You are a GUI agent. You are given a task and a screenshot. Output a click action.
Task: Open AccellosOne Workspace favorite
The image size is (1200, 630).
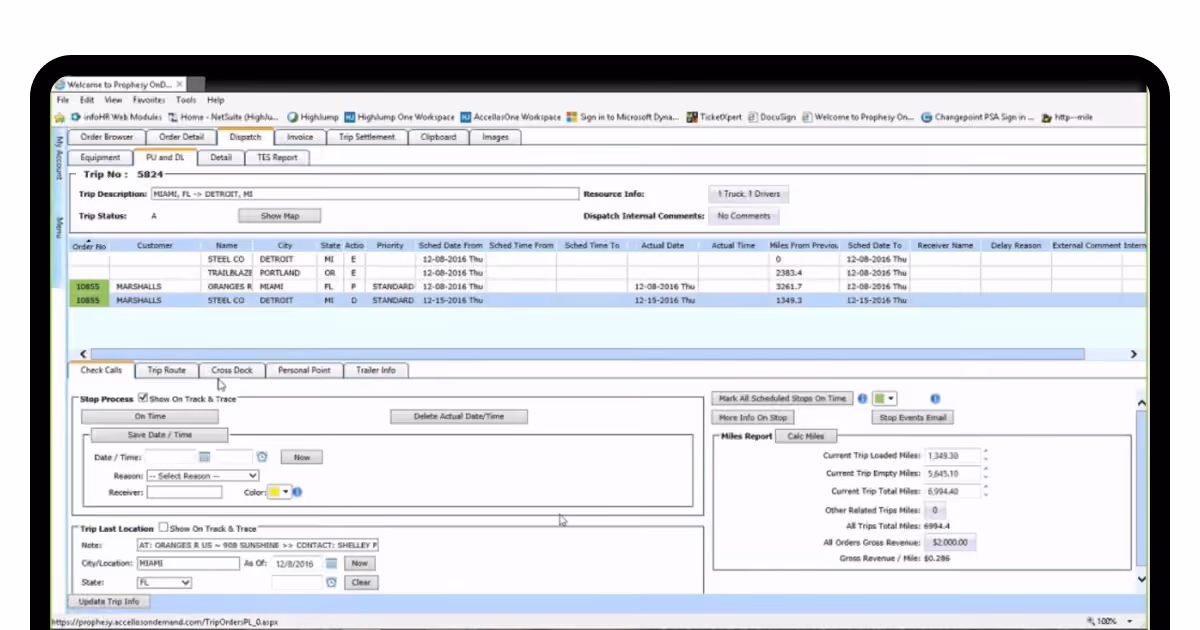tap(511, 117)
